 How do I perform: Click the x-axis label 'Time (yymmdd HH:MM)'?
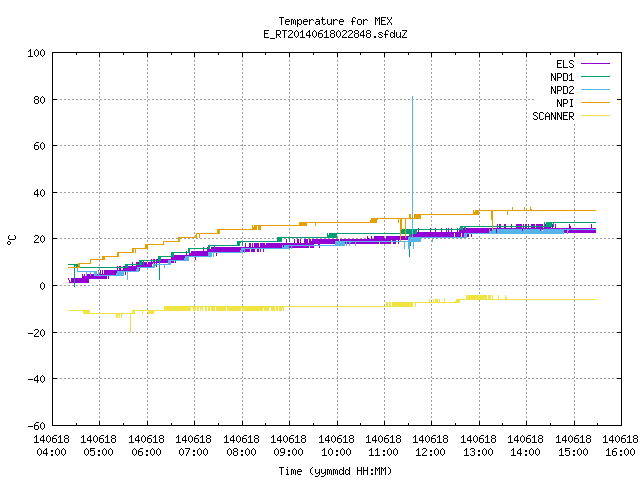(x=335, y=471)
